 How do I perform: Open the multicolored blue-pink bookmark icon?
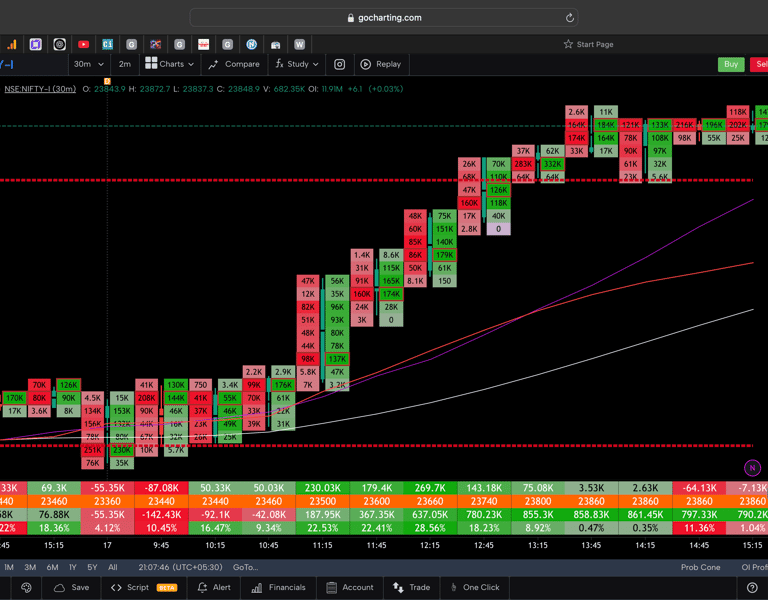pos(155,45)
